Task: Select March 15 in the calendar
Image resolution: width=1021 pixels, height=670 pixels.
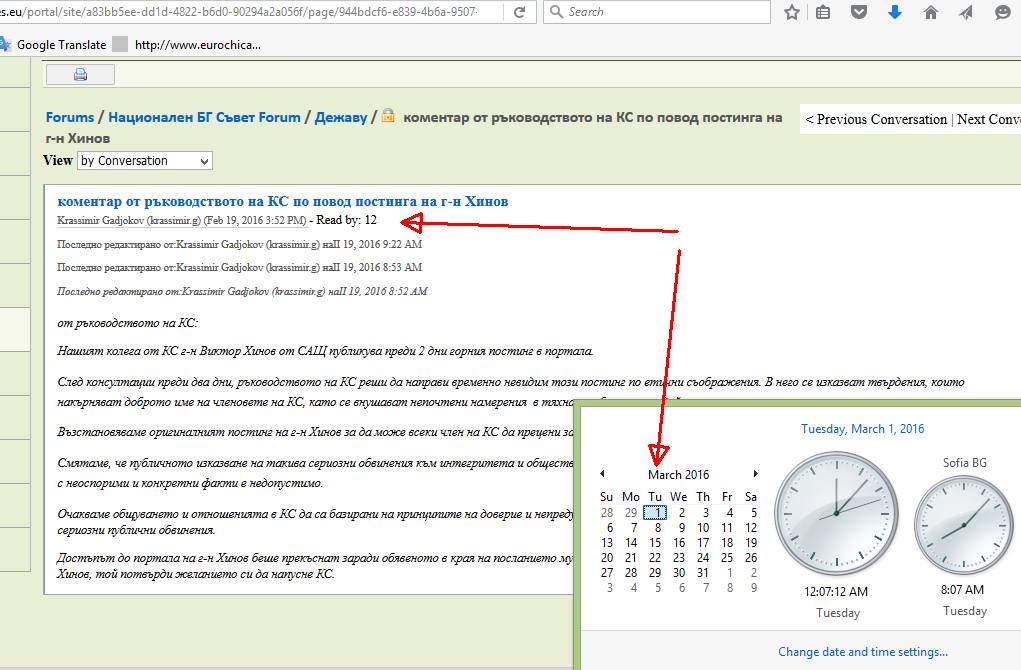Action: tap(655, 543)
